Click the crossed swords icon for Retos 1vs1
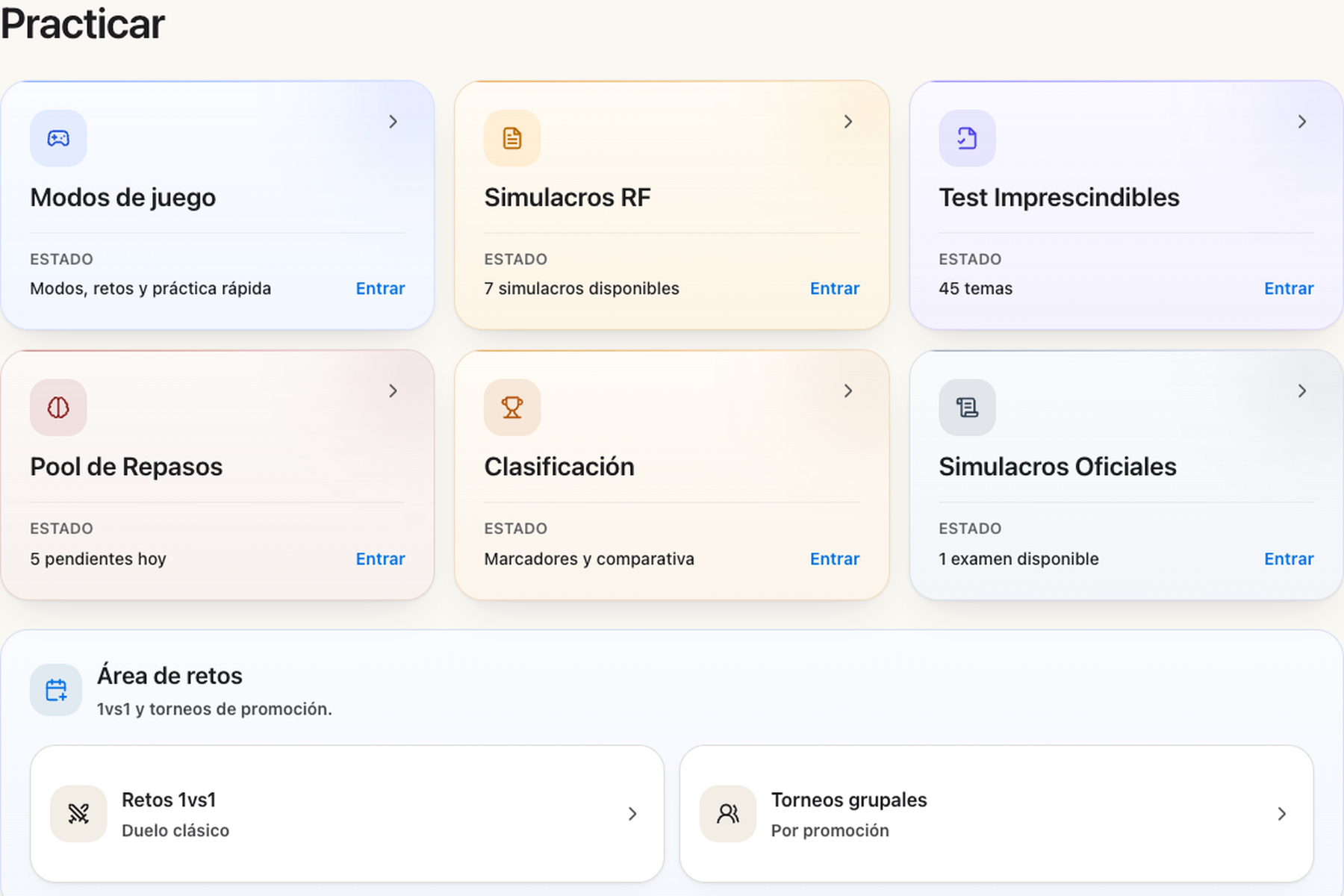Viewport: 1344px width, 896px height. (78, 814)
